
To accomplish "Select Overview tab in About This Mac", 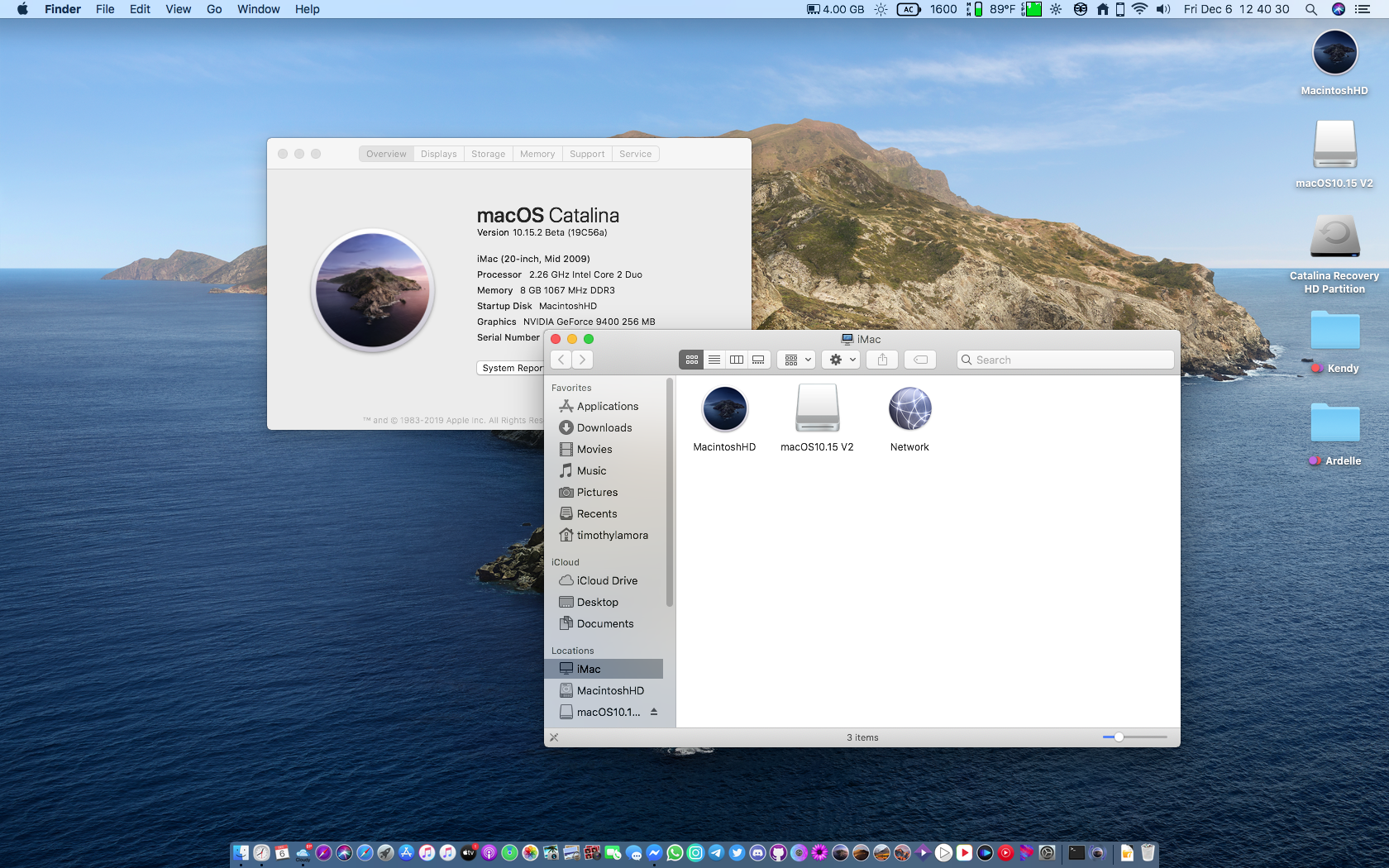I will [386, 154].
